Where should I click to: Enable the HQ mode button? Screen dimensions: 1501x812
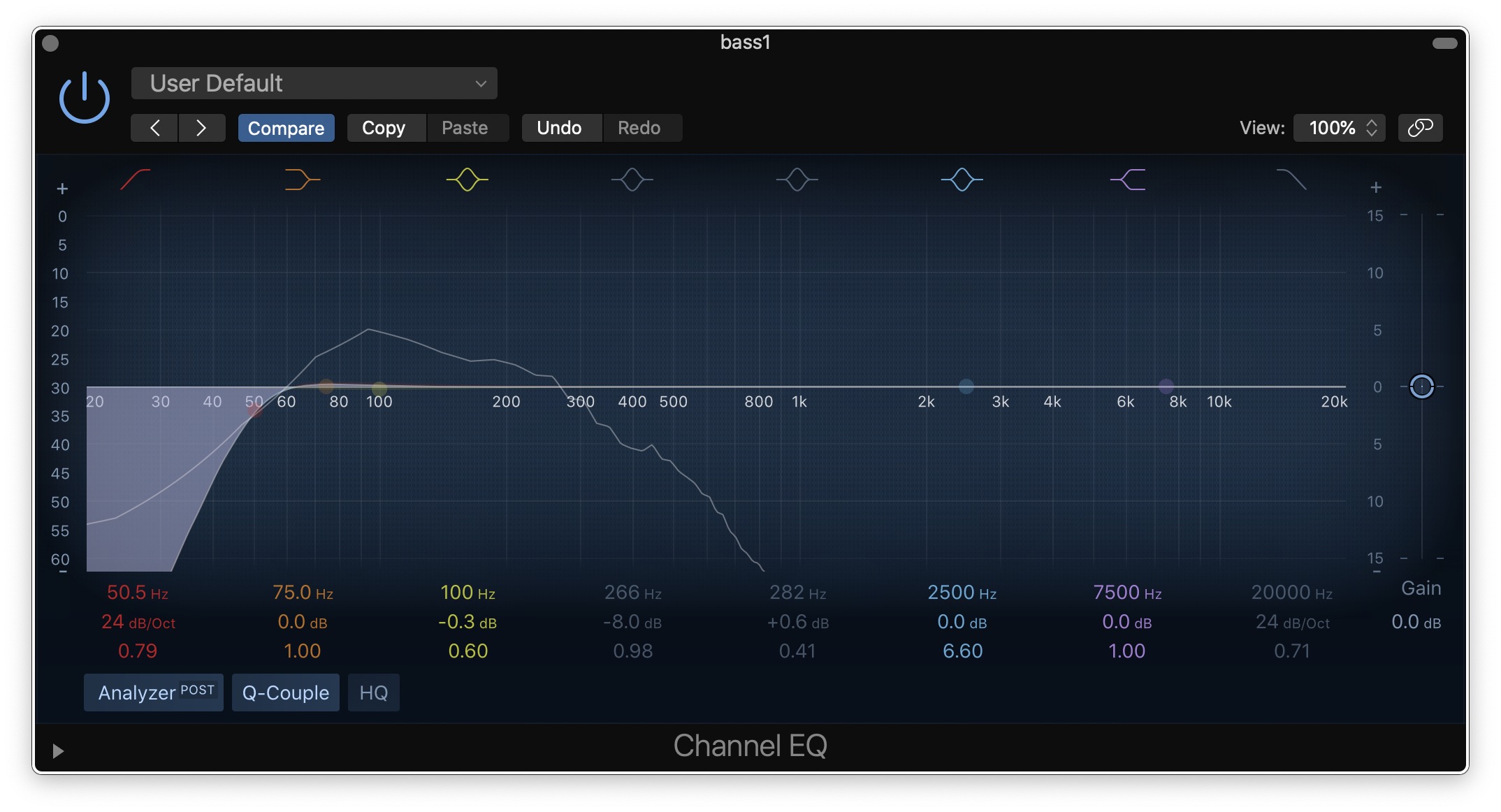(373, 693)
